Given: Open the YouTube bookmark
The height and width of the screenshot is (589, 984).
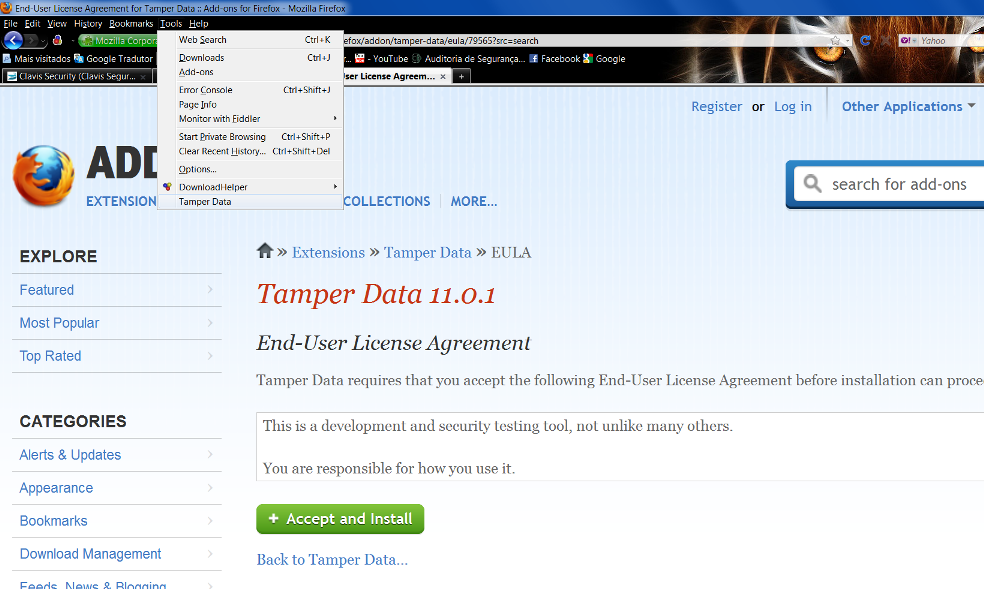Looking at the screenshot, I should click(382, 58).
